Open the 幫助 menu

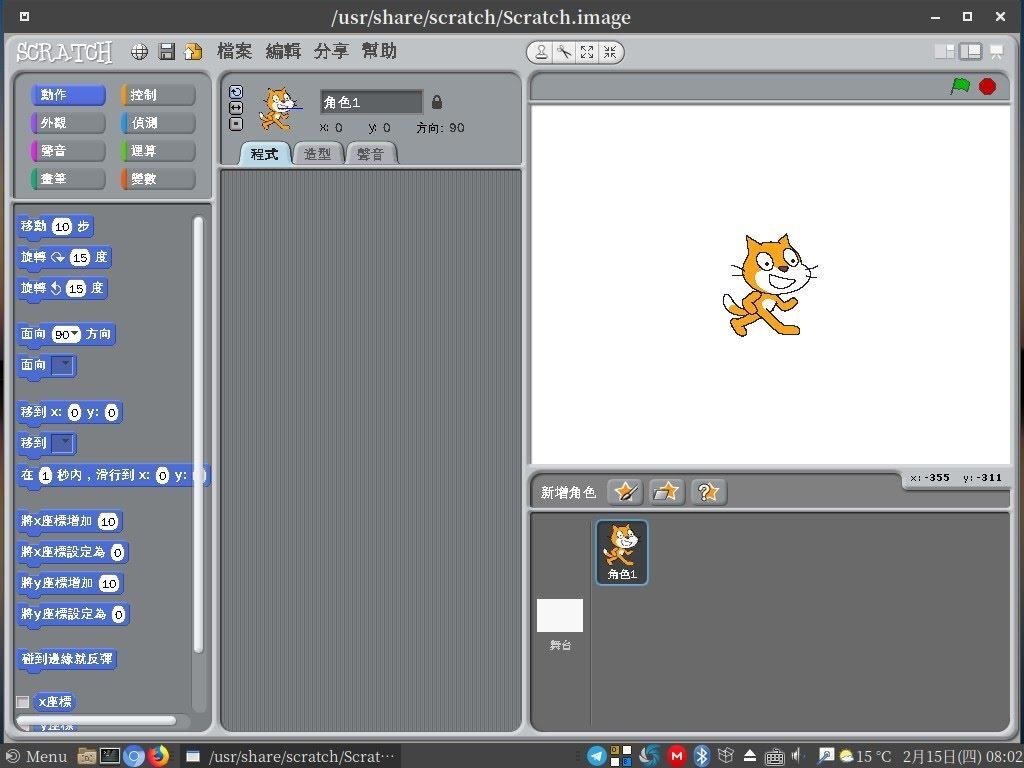tap(379, 51)
